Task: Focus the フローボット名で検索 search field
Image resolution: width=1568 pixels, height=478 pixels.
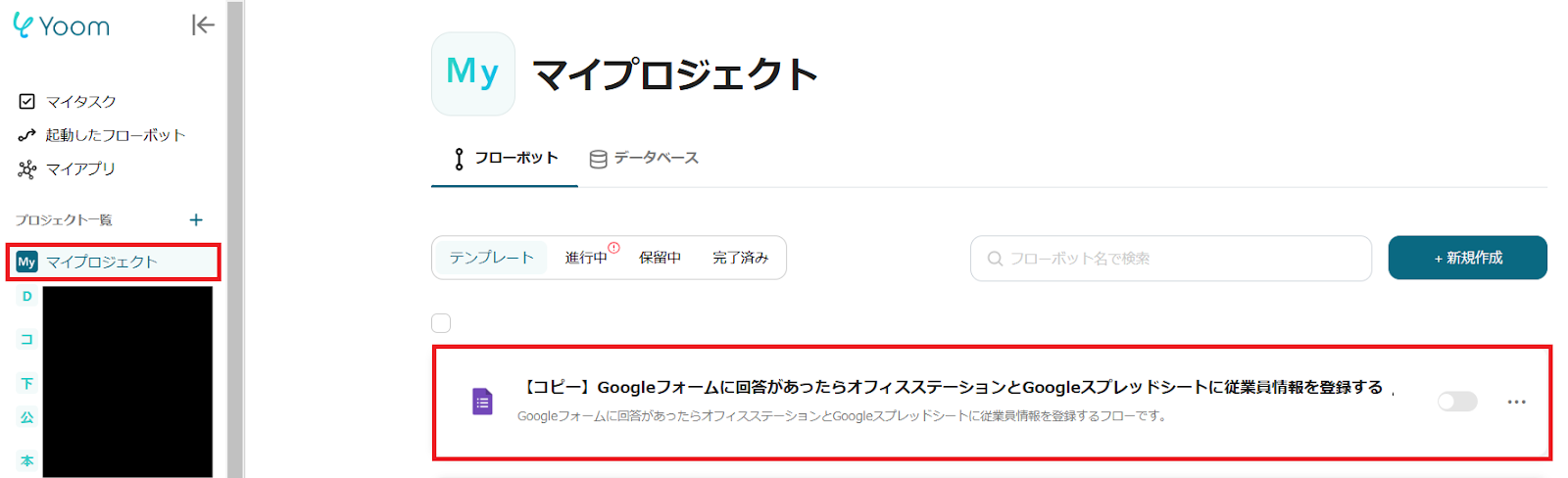Action: (1170, 259)
